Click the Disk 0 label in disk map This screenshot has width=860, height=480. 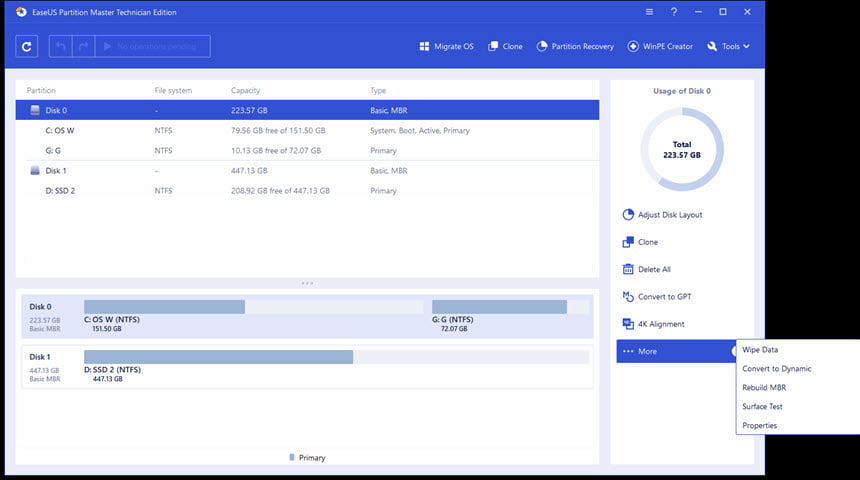(41, 307)
